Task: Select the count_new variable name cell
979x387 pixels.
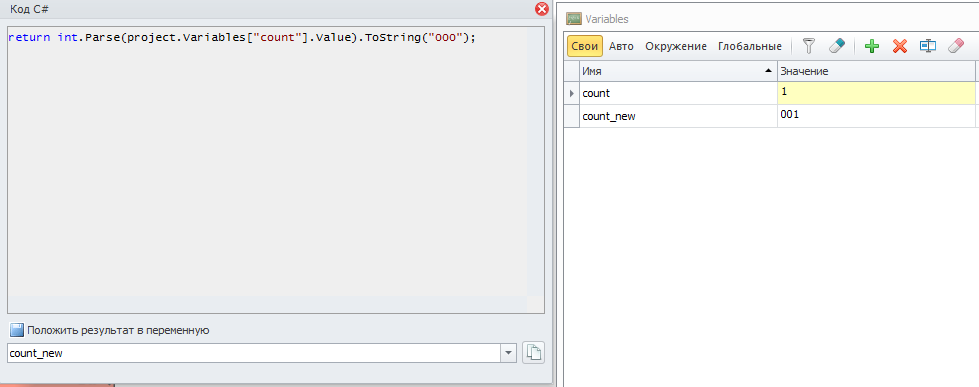Action: pyautogui.click(x=678, y=116)
